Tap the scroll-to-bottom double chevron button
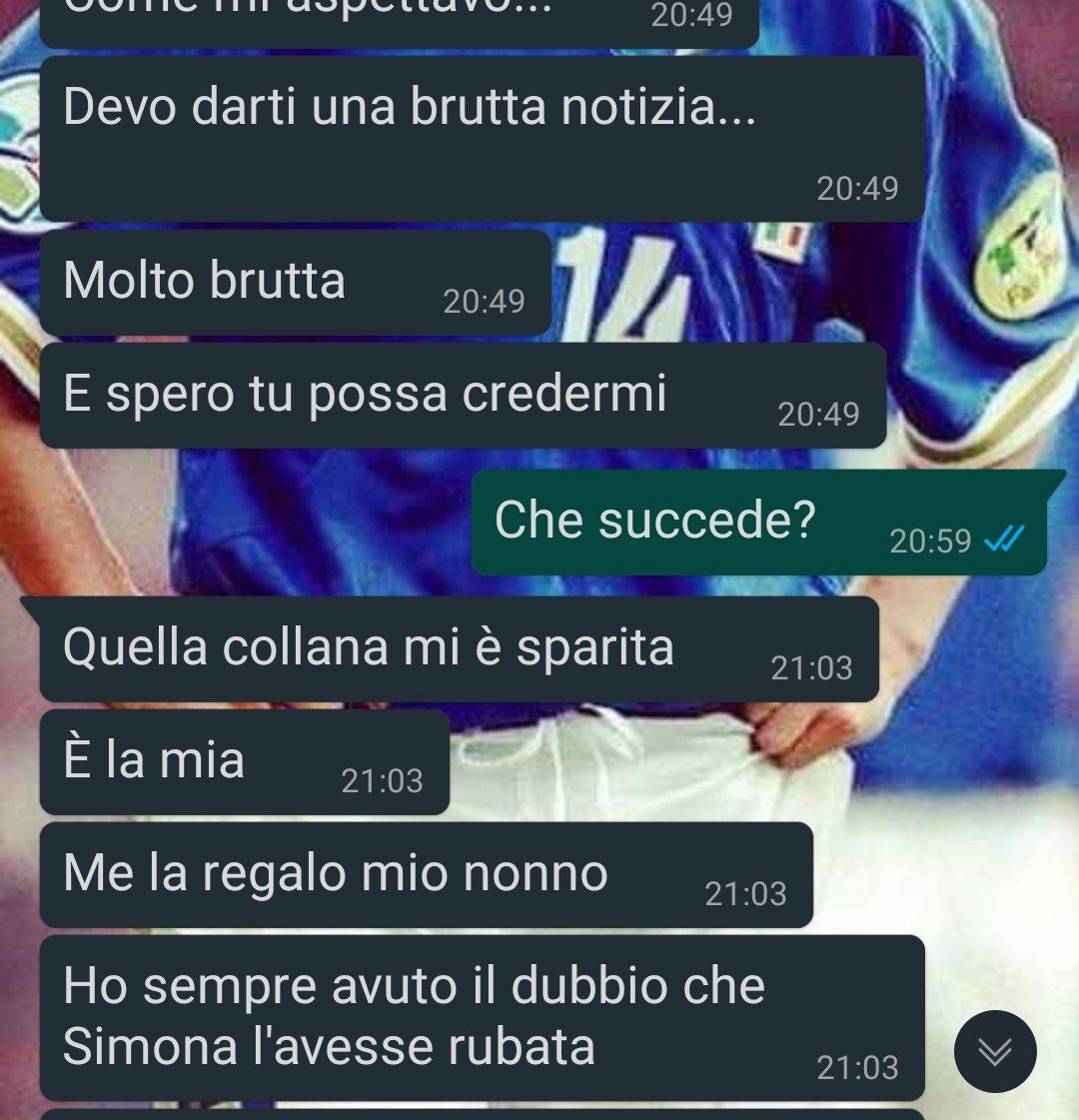 click(995, 1051)
